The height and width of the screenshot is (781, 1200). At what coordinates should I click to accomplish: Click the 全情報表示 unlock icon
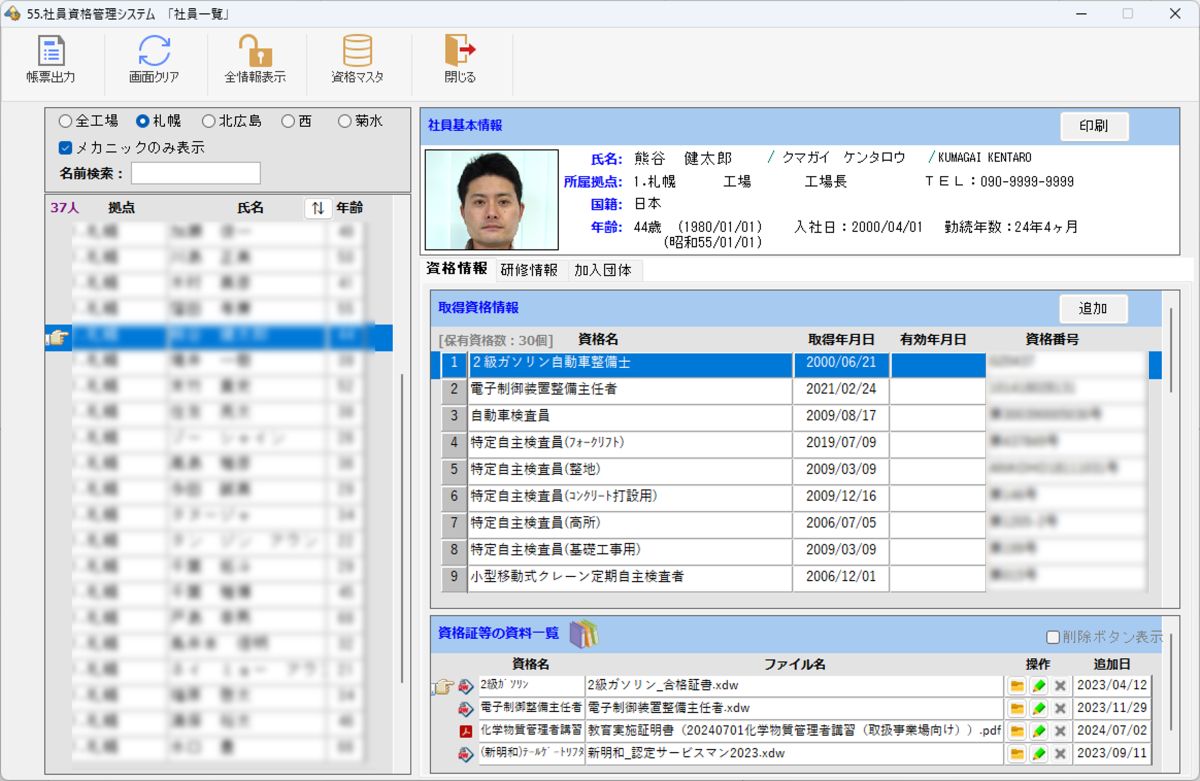click(x=255, y=52)
